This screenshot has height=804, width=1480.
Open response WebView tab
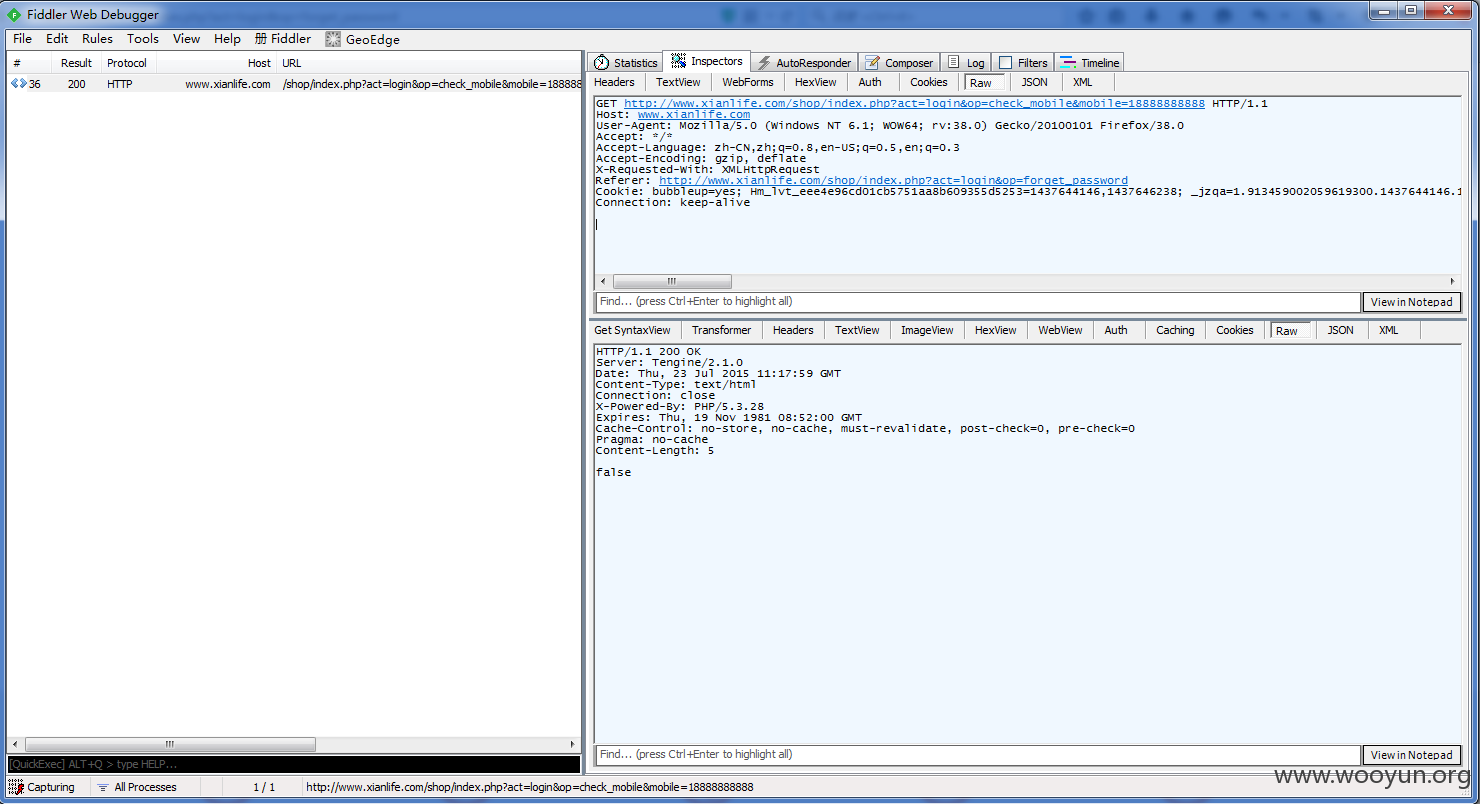pos(1060,330)
